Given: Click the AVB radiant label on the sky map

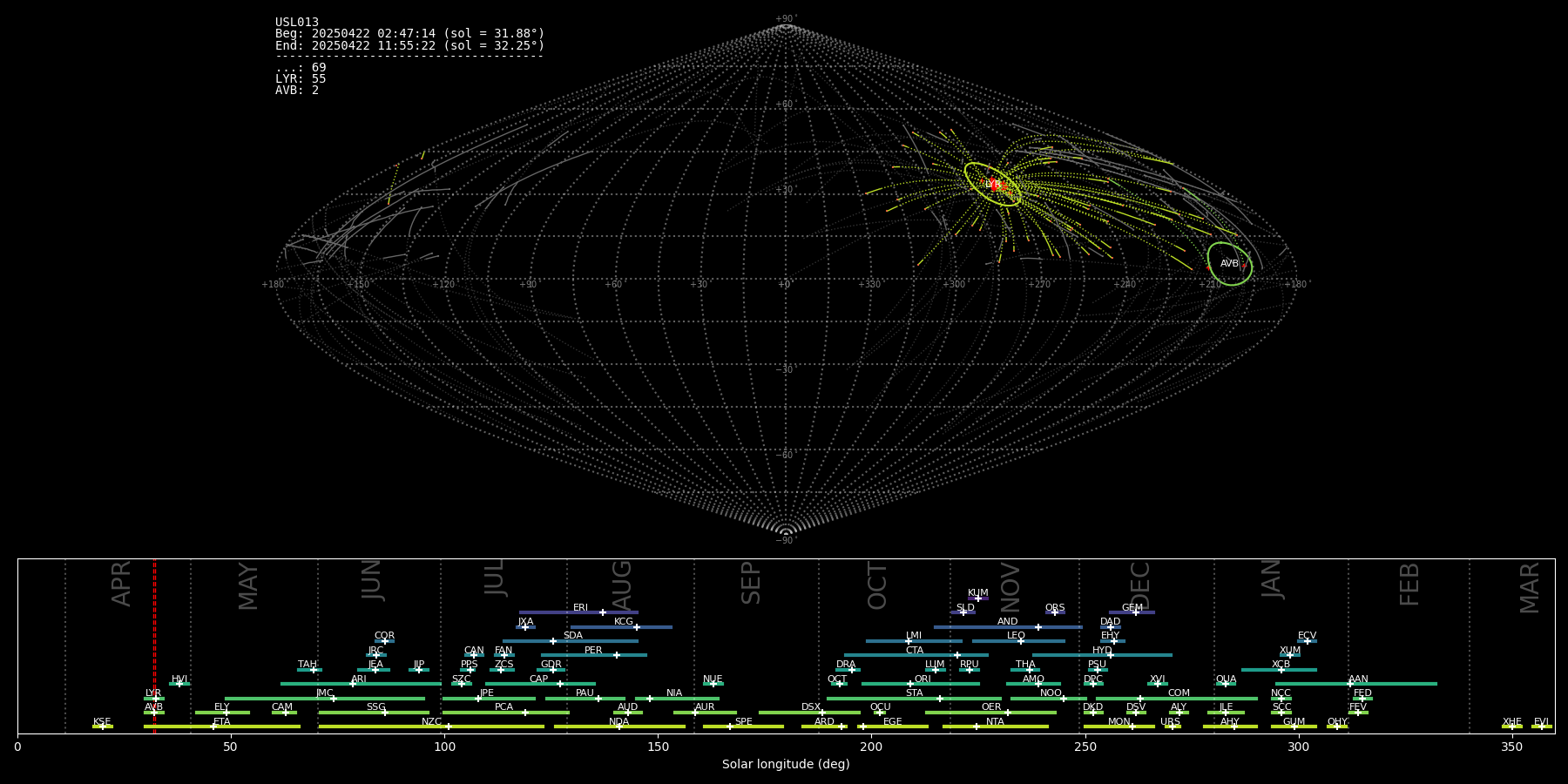Looking at the screenshot, I should click(x=1229, y=264).
